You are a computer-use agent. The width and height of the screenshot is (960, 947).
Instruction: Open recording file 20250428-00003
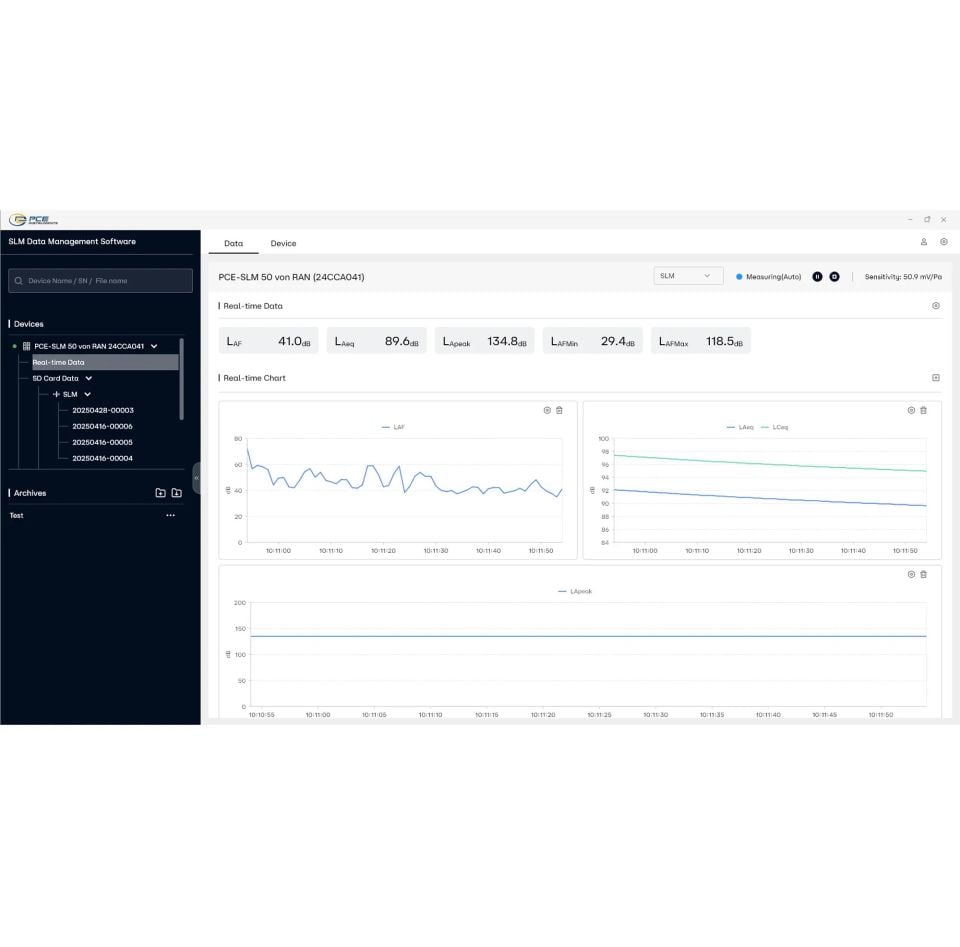102,410
